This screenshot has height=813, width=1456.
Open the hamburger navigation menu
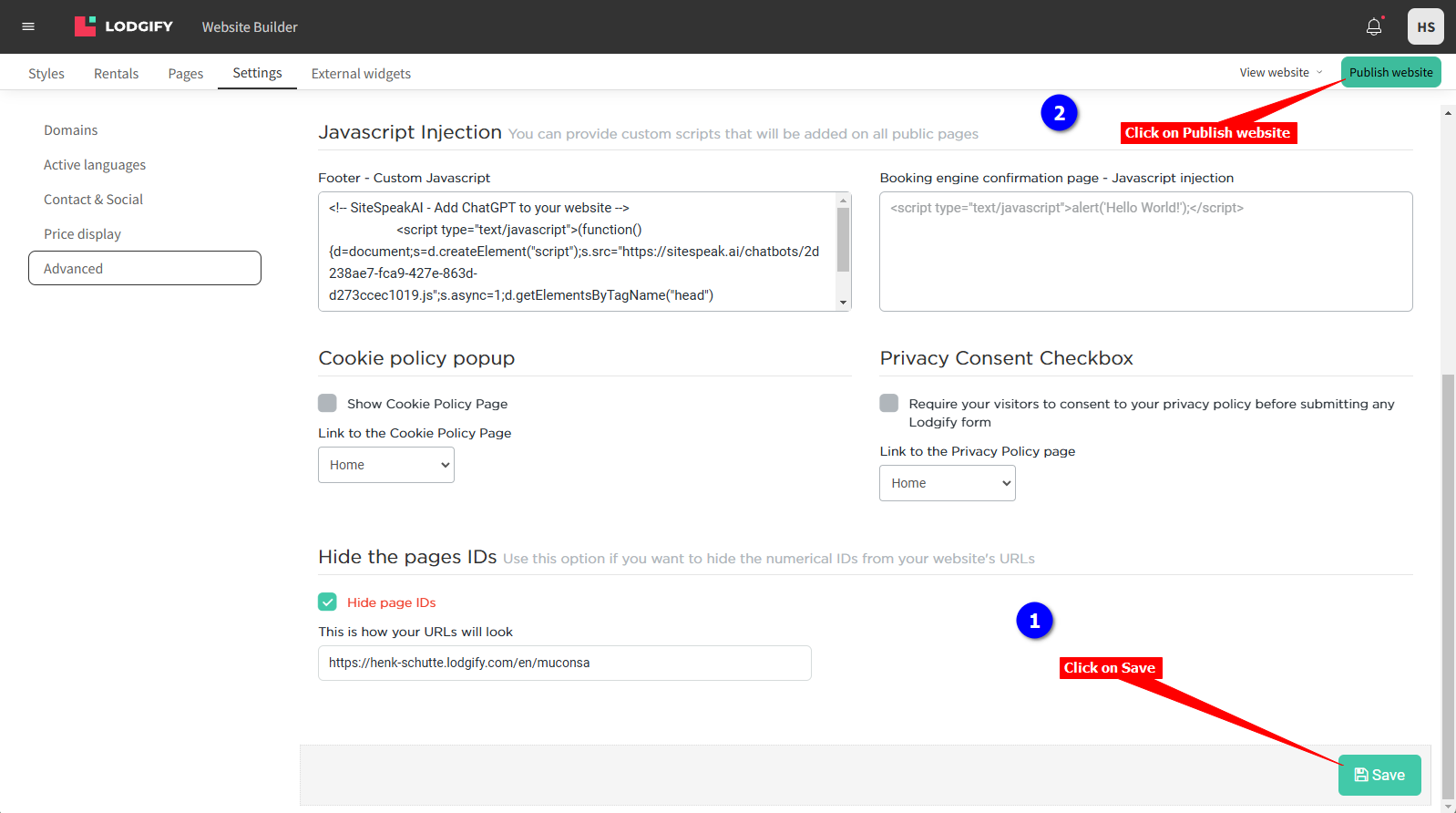click(28, 26)
